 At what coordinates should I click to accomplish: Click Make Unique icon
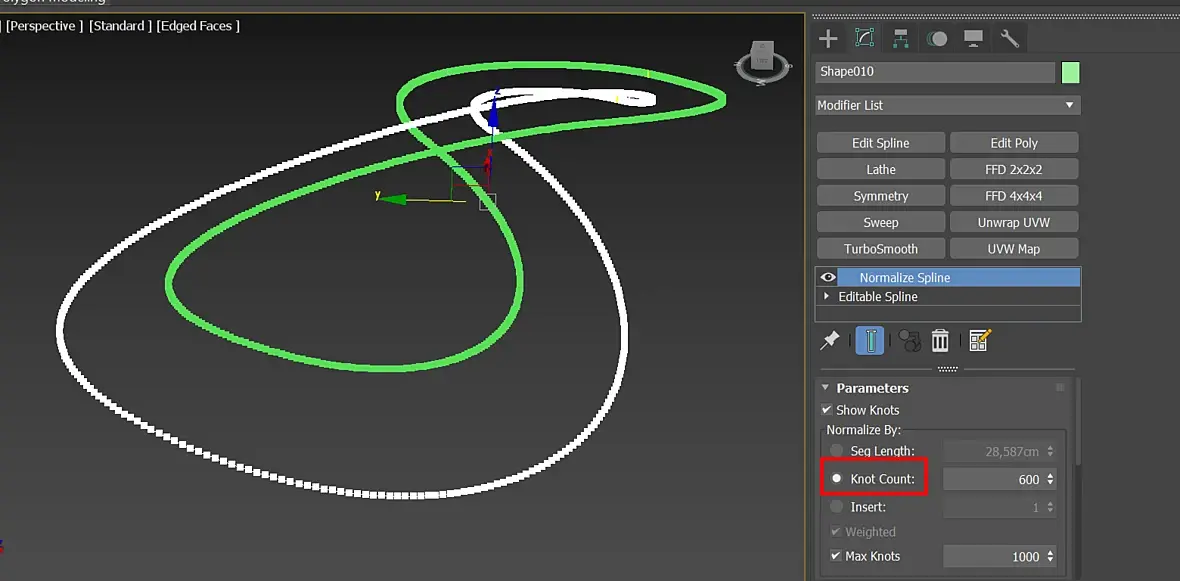click(910, 341)
